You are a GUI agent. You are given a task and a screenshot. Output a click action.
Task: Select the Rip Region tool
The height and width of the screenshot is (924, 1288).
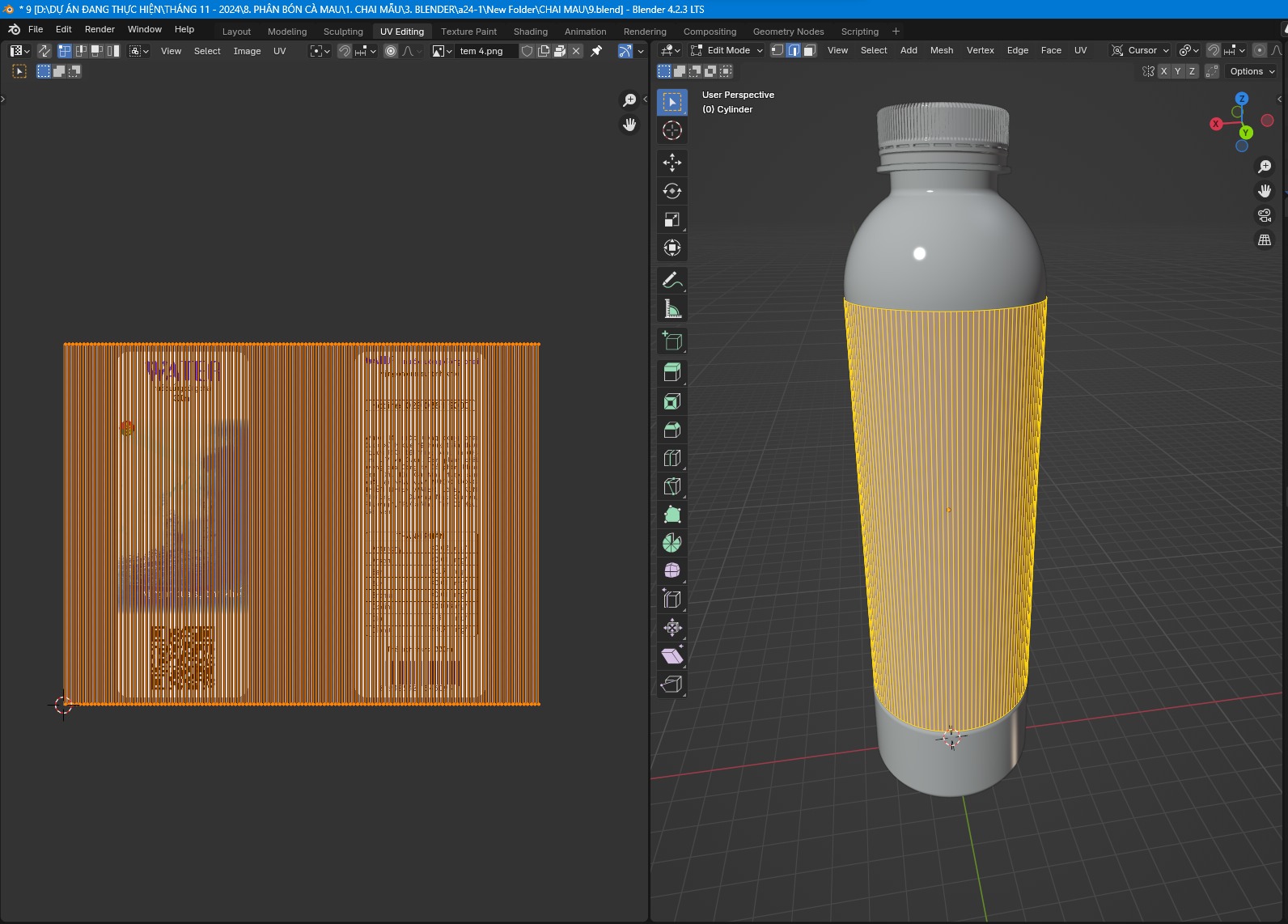pos(672,685)
